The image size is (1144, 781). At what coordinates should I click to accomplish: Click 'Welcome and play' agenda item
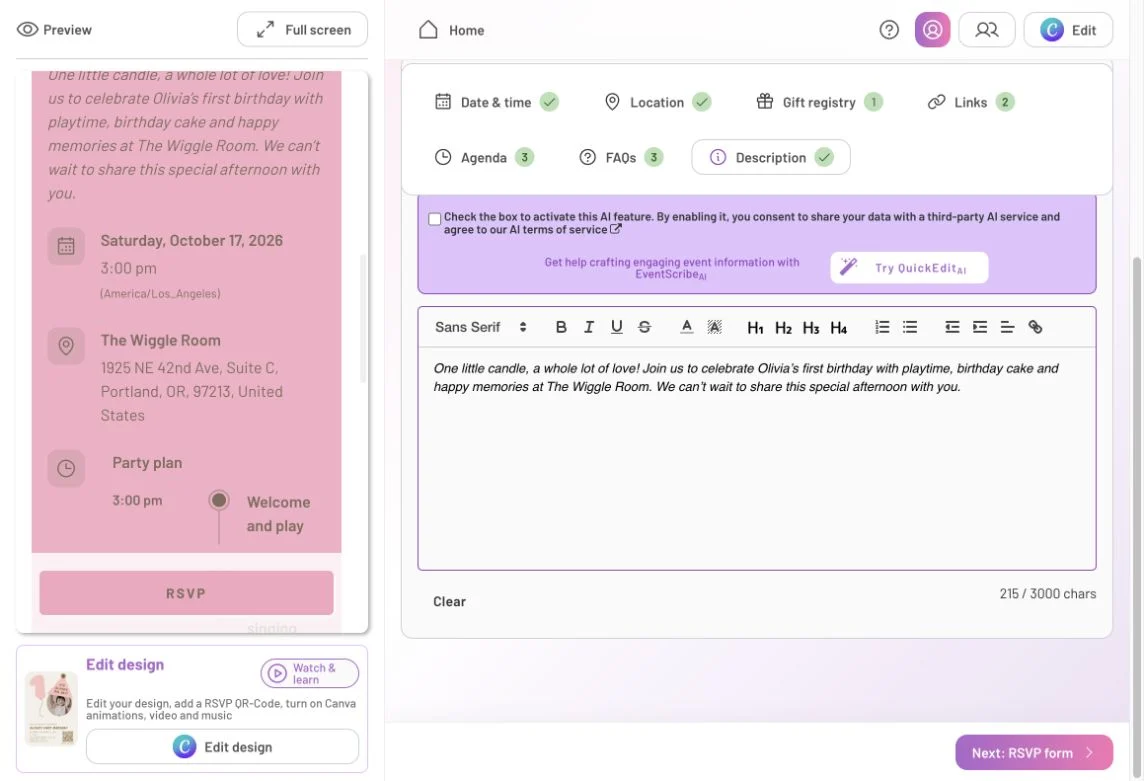click(278, 514)
